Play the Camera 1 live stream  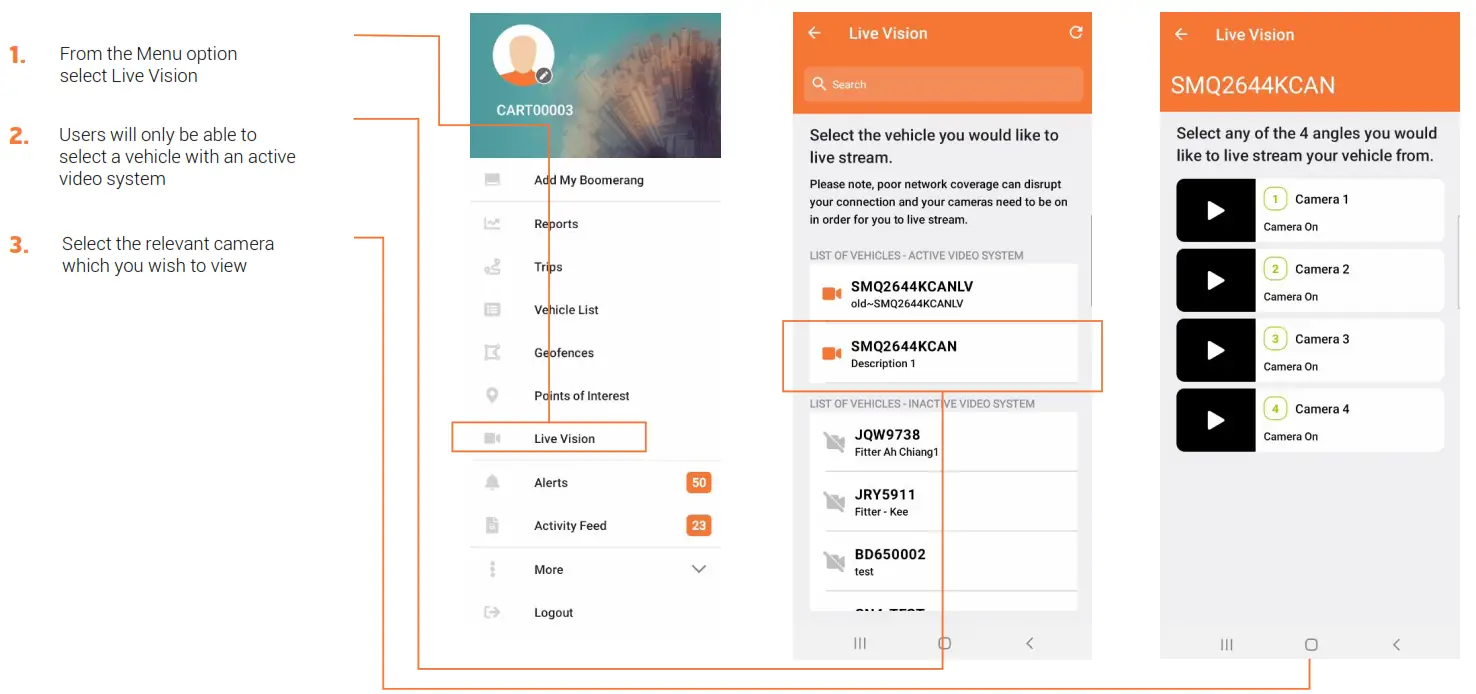point(1215,210)
